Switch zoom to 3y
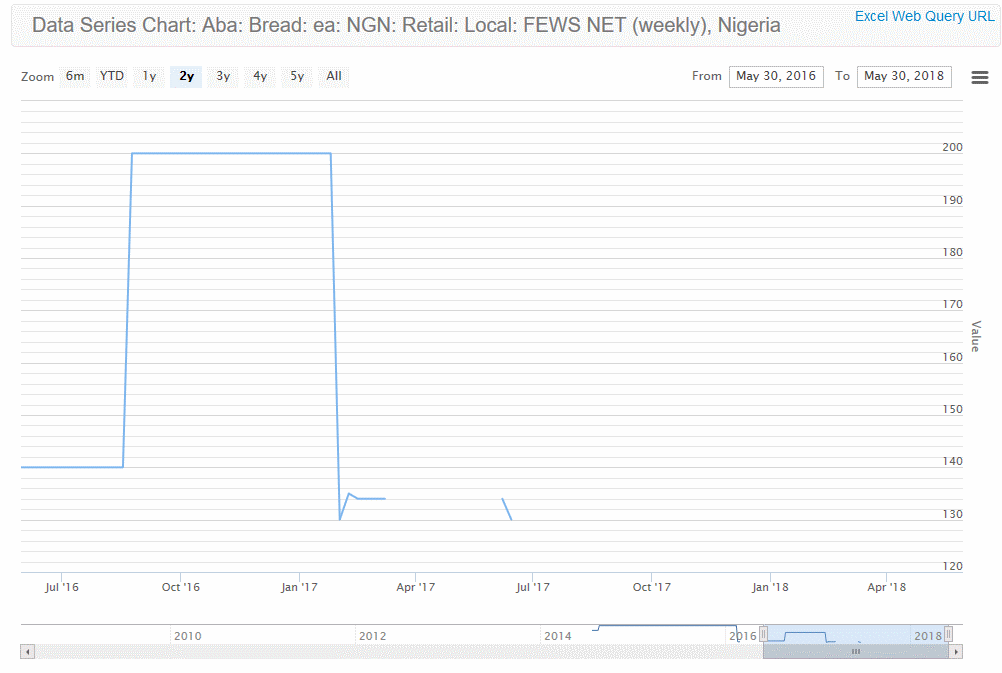Screen dimensions: 1002x673 (223, 76)
